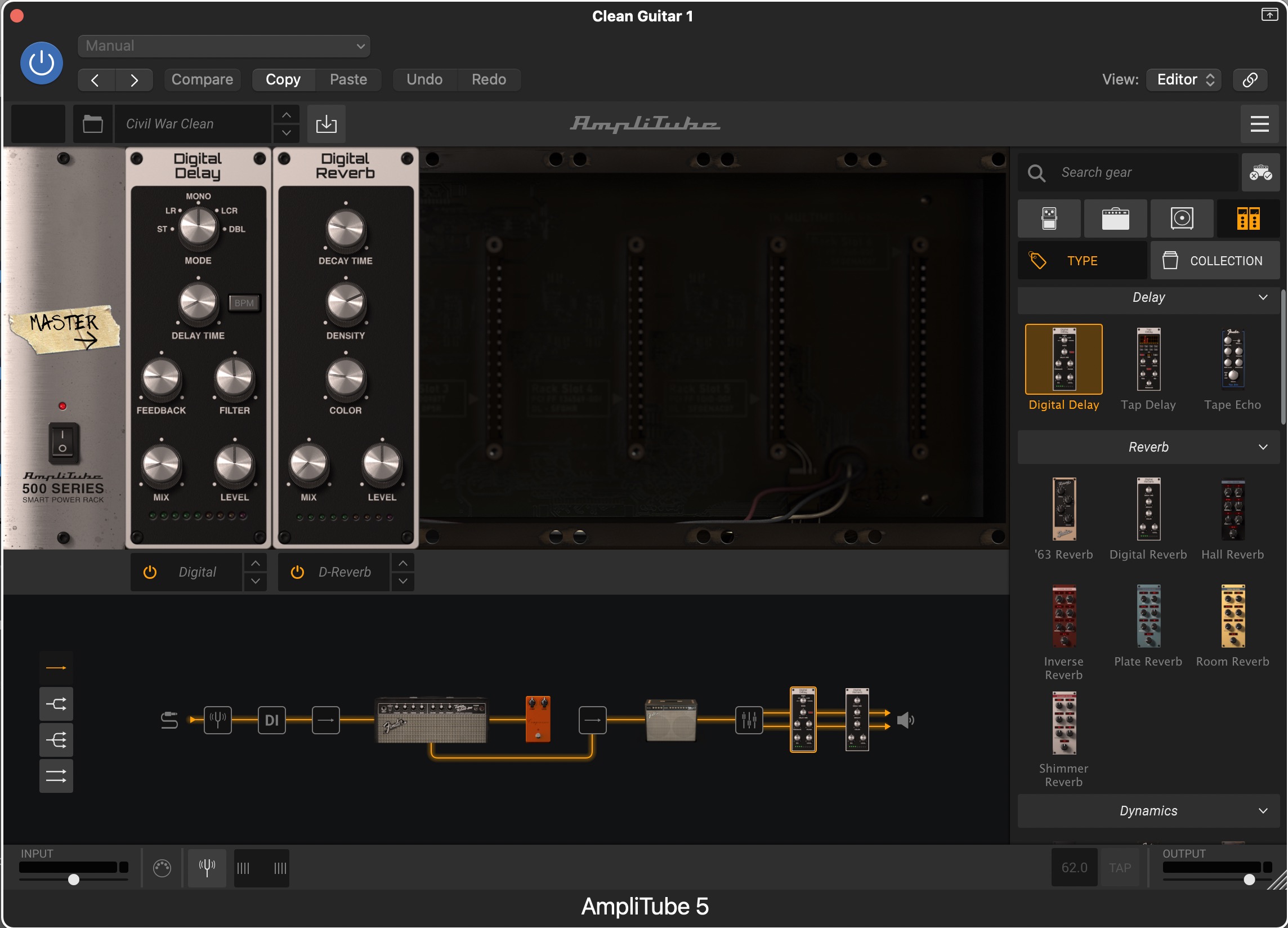This screenshot has width=1288, height=928.
Task: Select the Fender amp head in chain
Action: coord(432,720)
